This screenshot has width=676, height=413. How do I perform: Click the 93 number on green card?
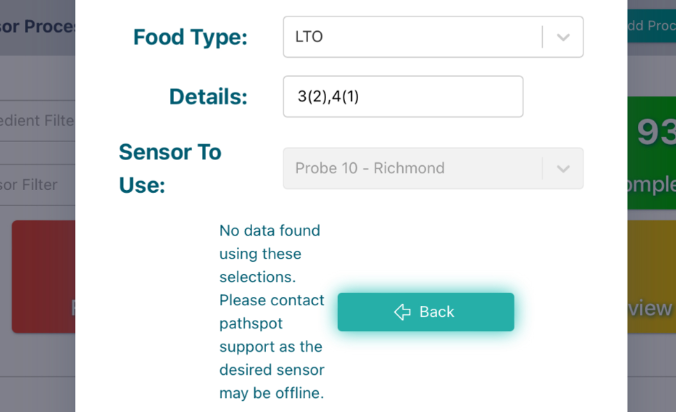click(655, 133)
